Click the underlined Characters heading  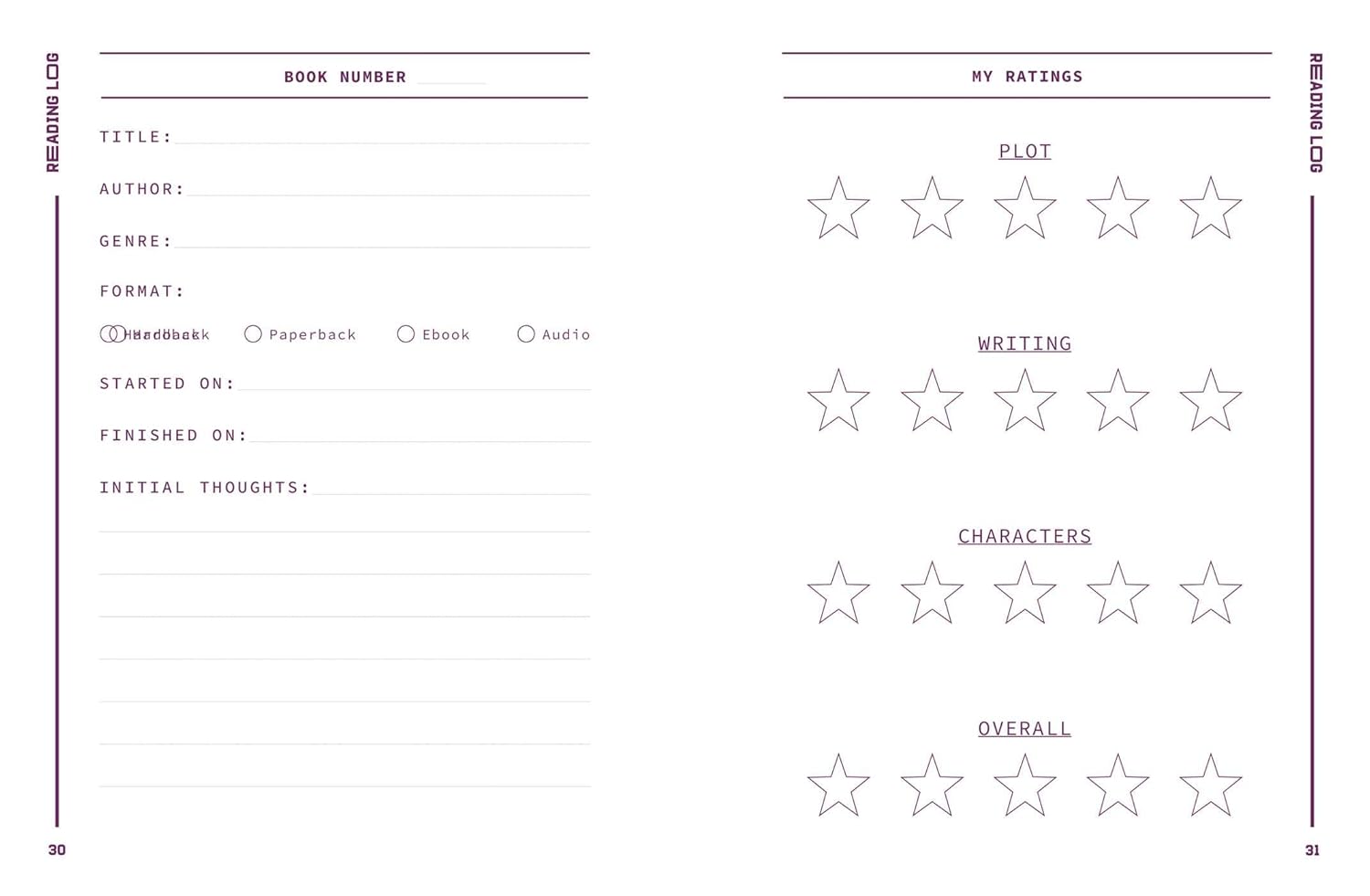coord(1025,536)
